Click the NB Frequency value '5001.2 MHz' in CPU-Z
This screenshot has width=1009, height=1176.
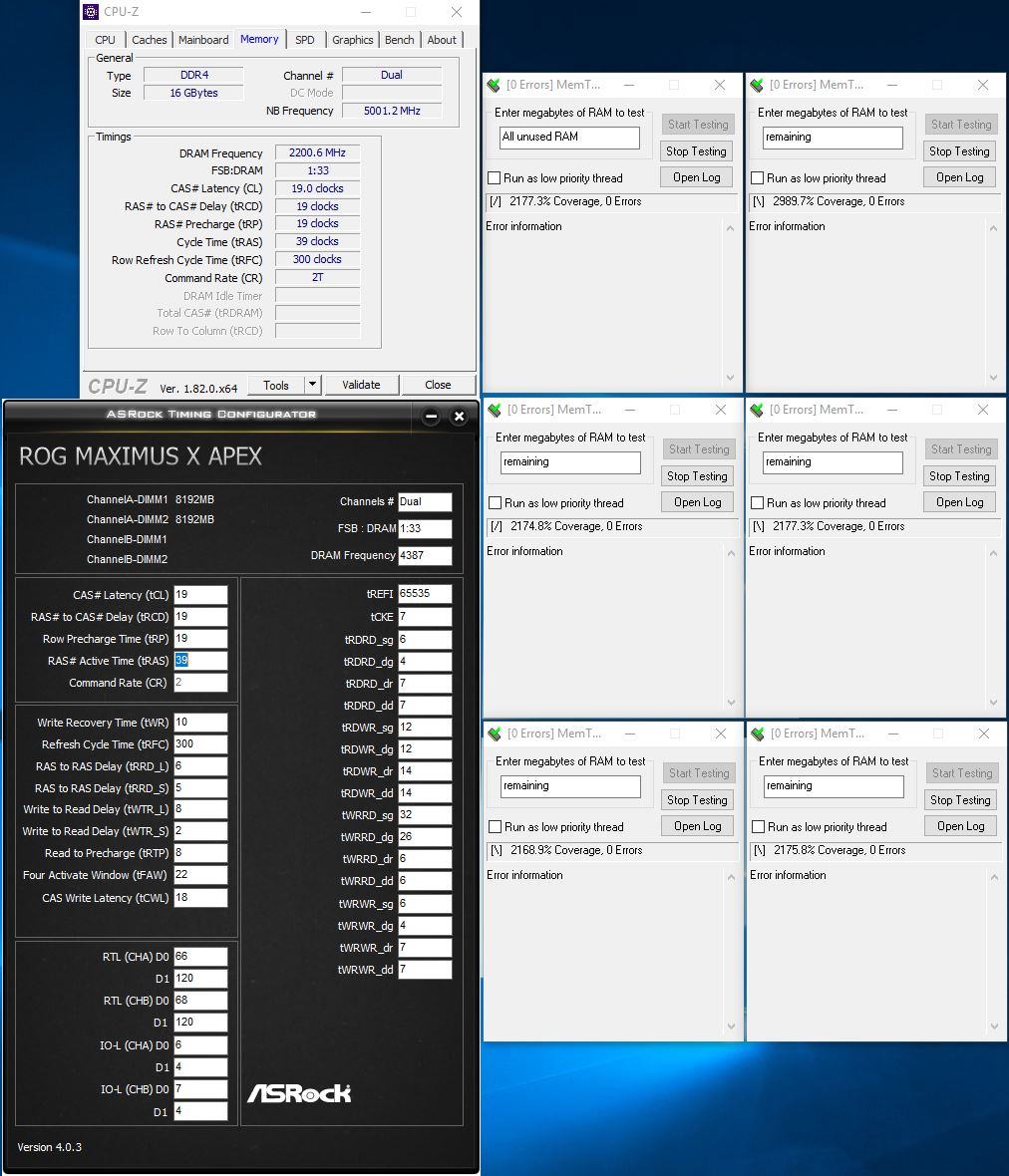point(392,111)
